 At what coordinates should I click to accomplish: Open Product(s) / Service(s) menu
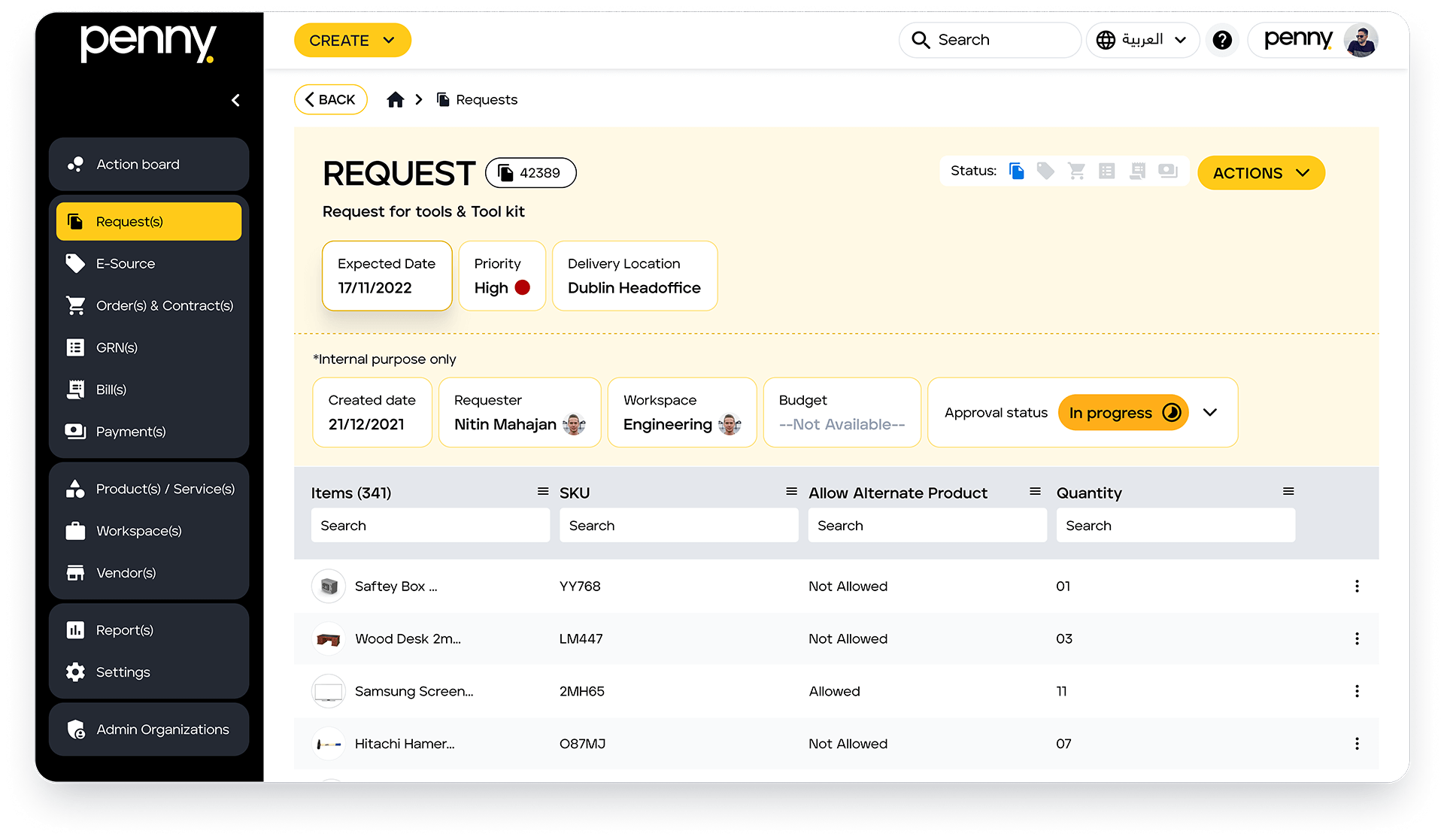point(149,489)
